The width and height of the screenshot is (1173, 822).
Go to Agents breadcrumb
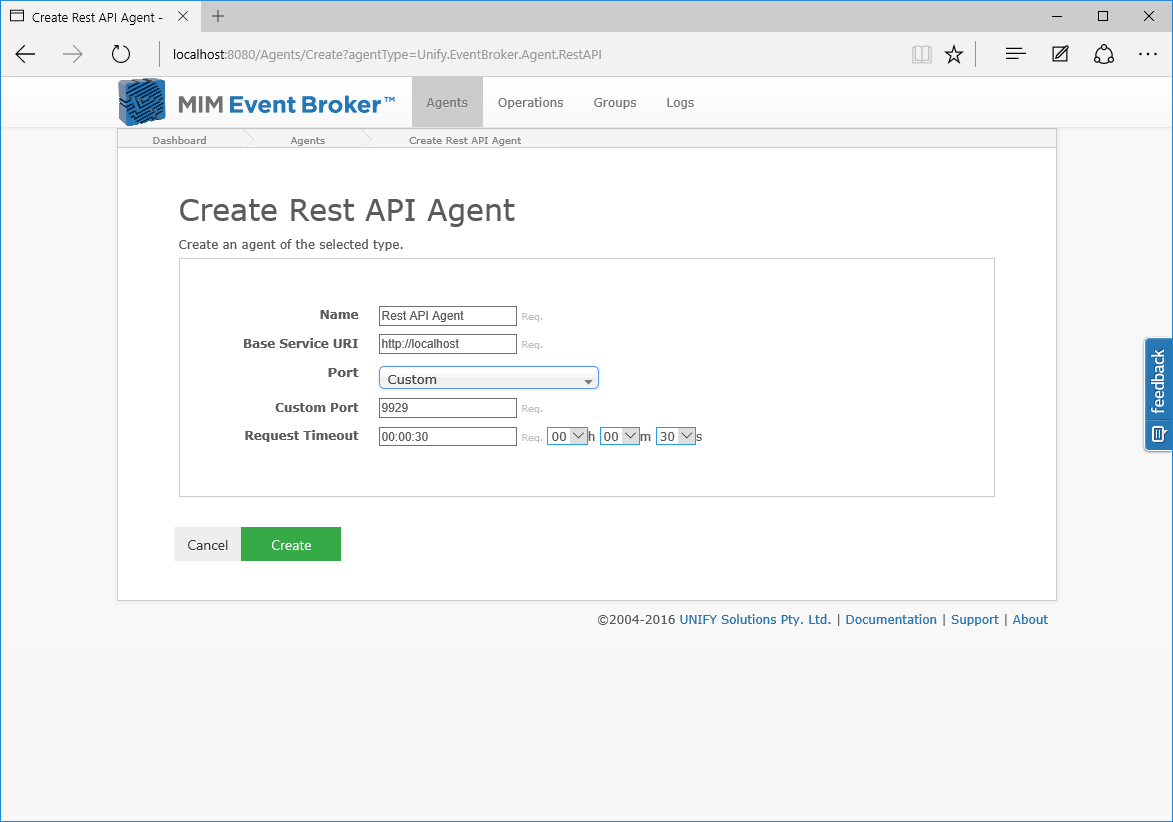(x=307, y=140)
